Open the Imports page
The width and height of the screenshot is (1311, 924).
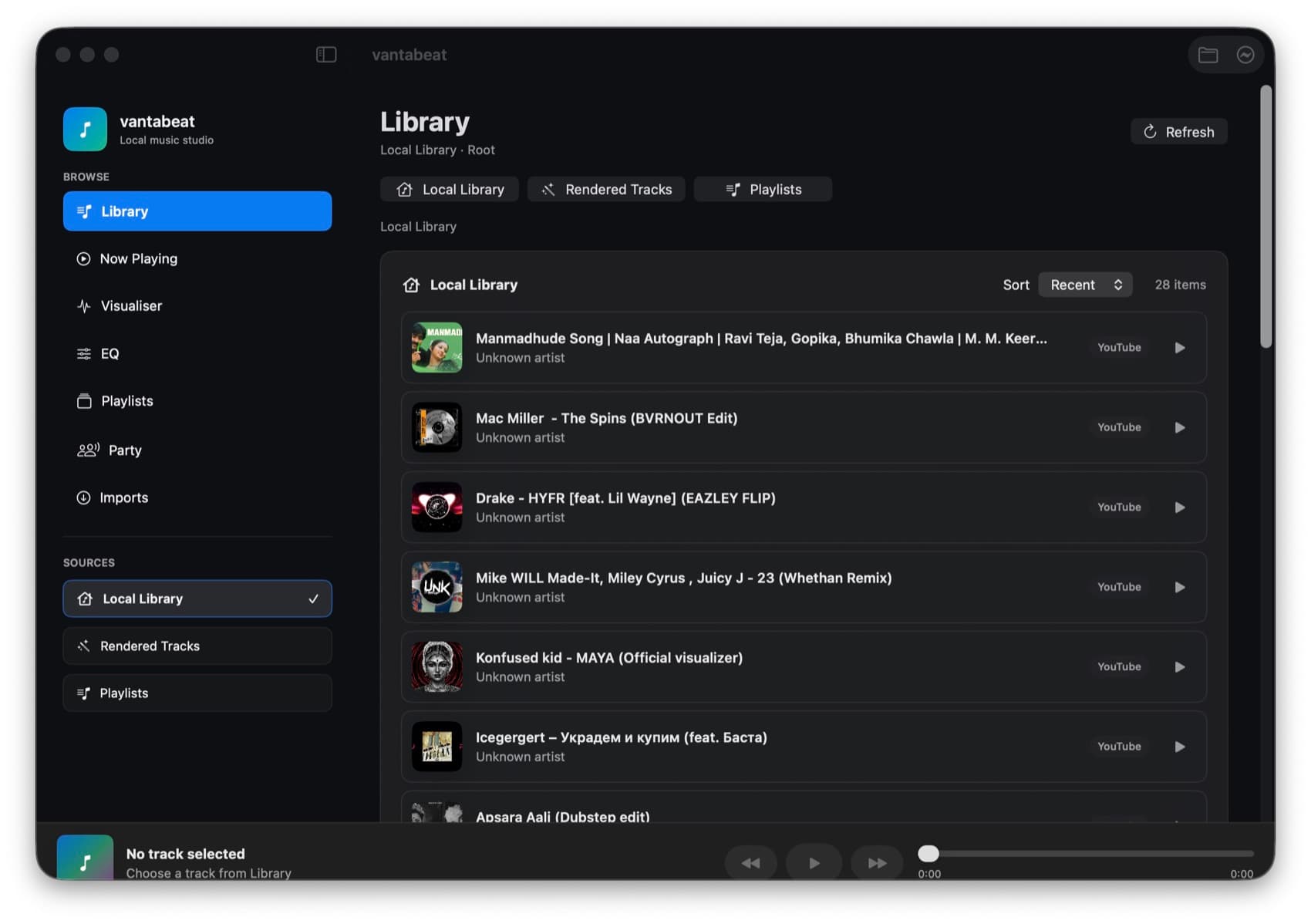click(x=197, y=498)
